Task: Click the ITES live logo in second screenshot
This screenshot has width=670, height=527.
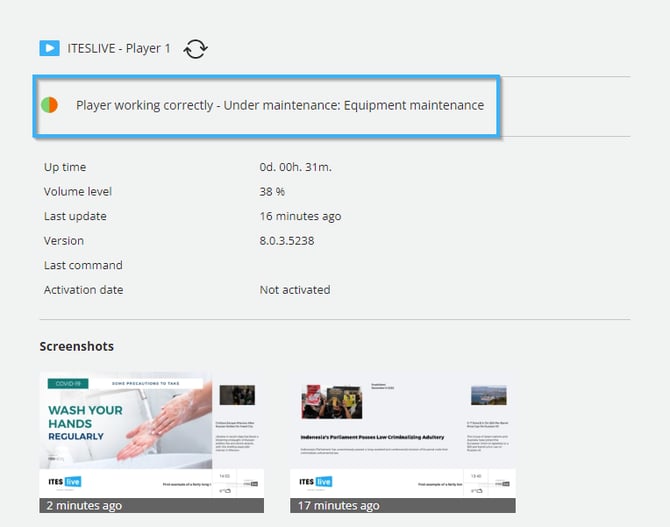Action: click(x=317, y=482)
